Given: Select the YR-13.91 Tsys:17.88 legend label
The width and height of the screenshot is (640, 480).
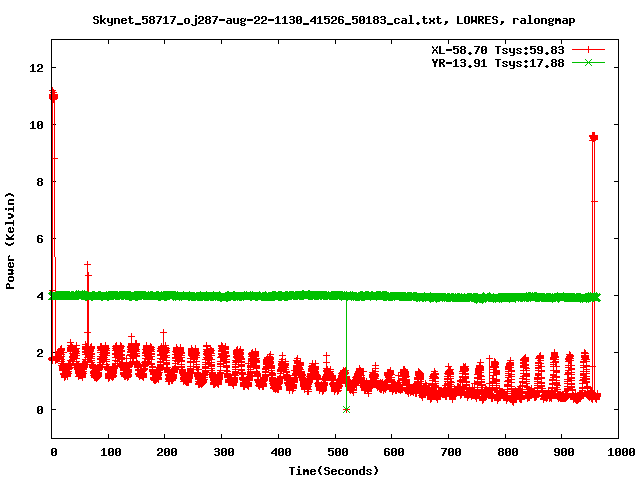Looking at the screenshot, I should pyautogui.click(x=498, y=63).
